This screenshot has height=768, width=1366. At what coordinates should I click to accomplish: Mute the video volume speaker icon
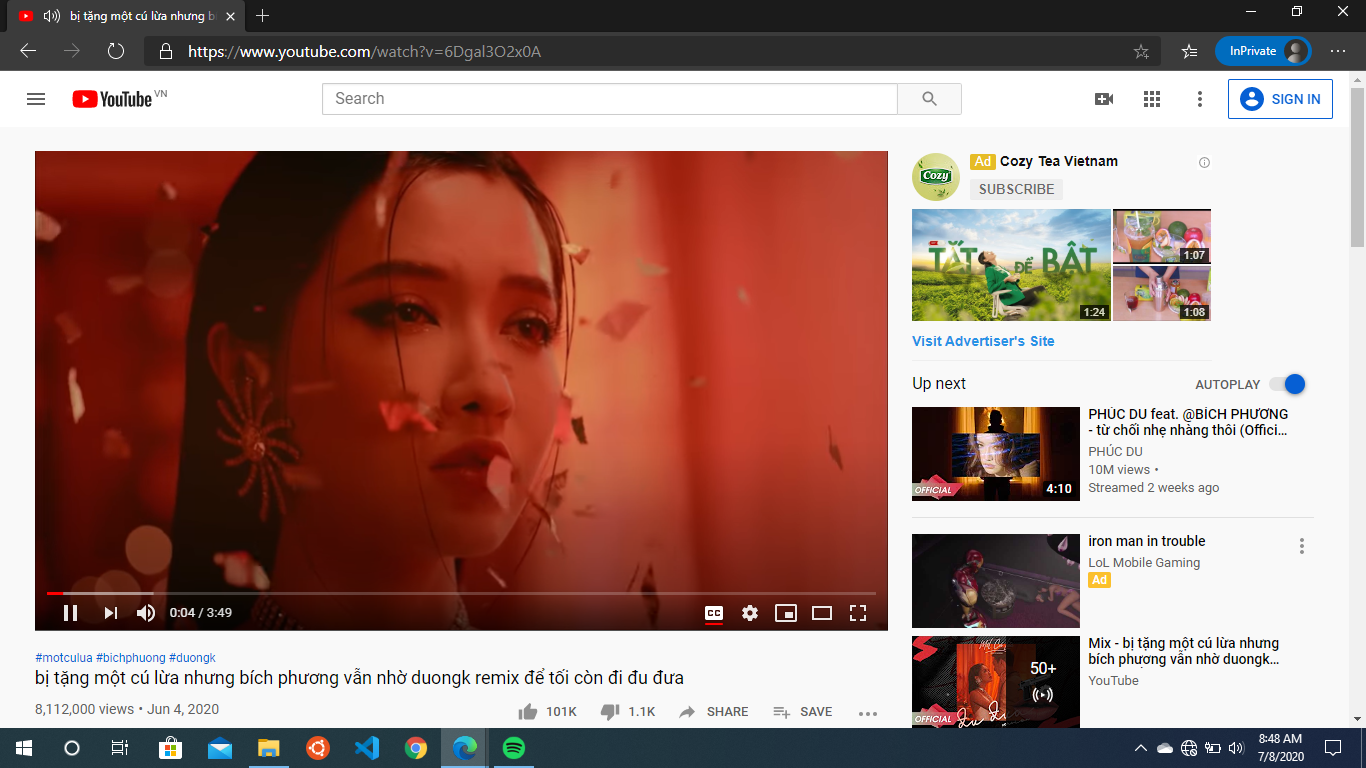(x=146, y=613)
